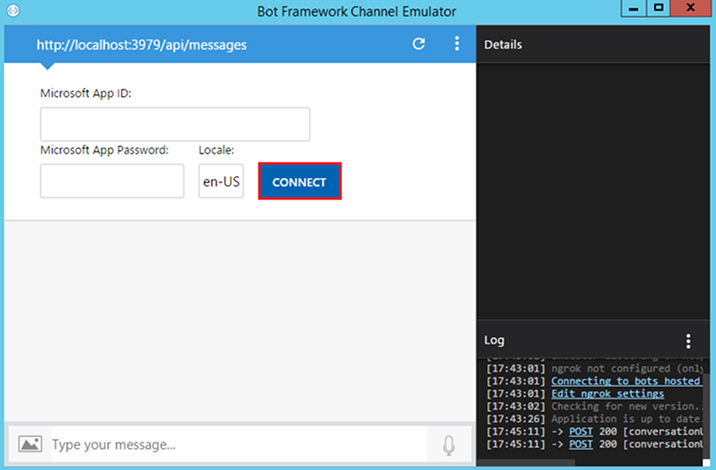This screenshot has height=470, width=716.
Task: Click the refresh conversation icon
Action: (419, 44)
